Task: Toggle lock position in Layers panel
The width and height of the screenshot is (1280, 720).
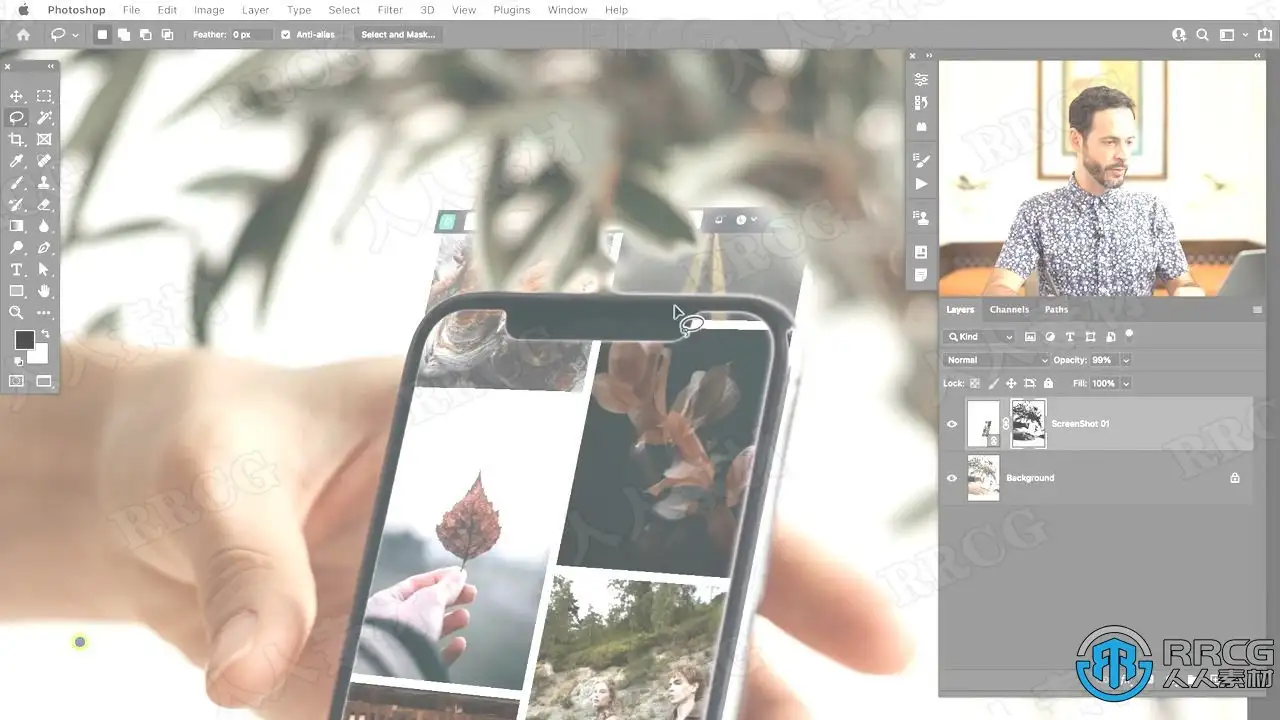Action: click(1011, 383)
